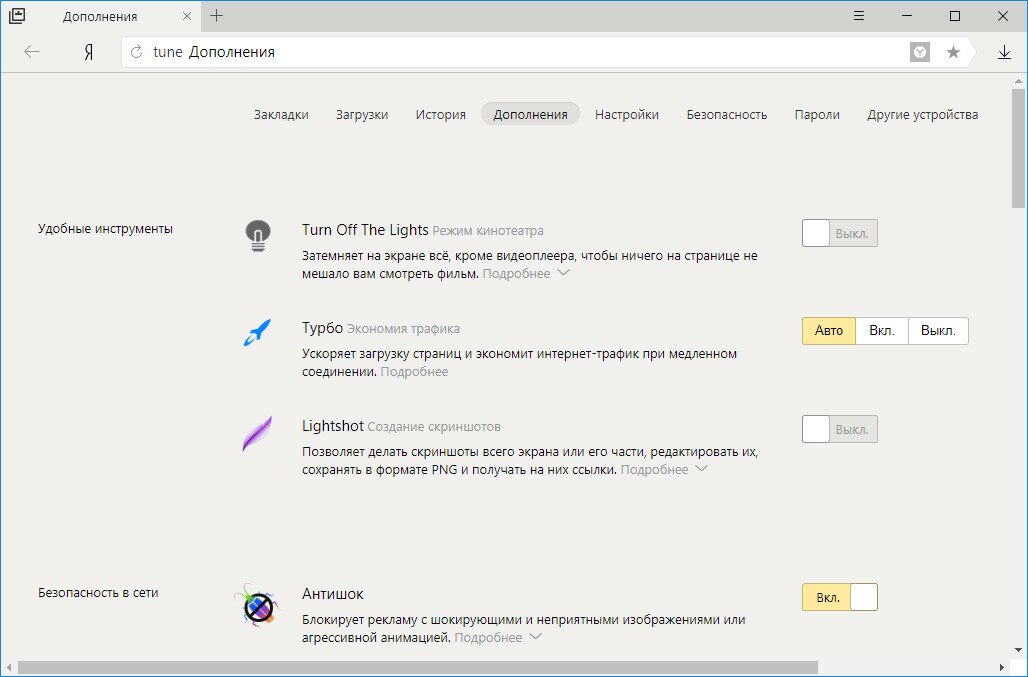Open downloads via the arrow icon
This screenshot has height=677, width=1028.
click(1004, 52)
